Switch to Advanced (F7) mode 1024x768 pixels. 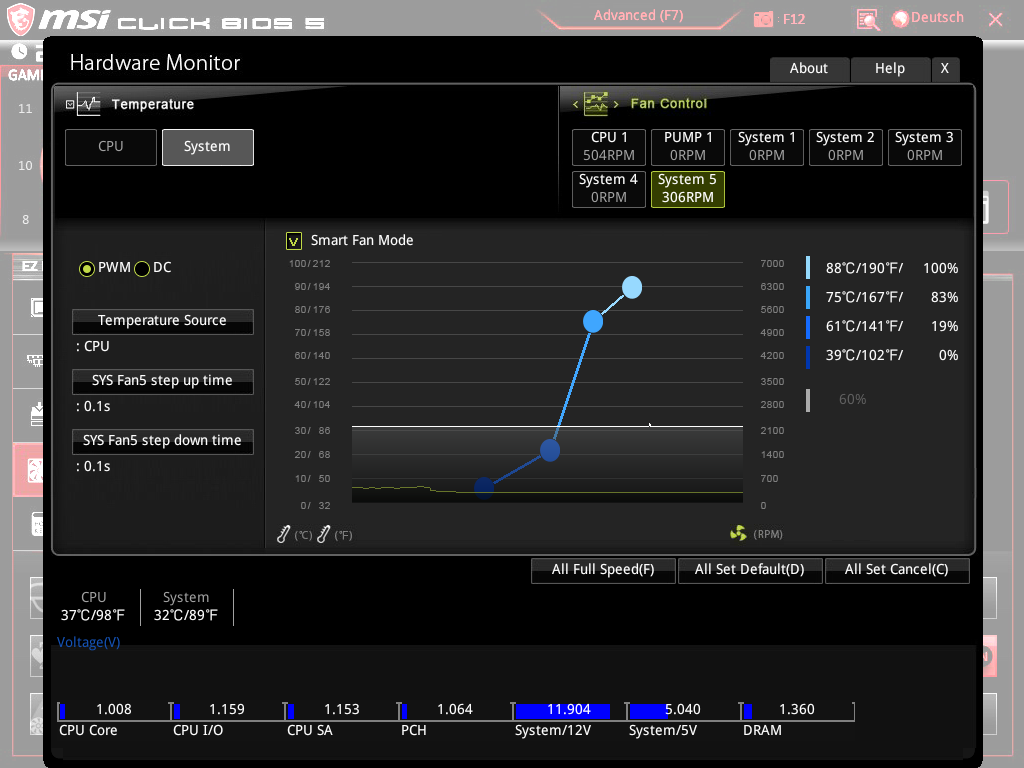click(x=638, y=16)
